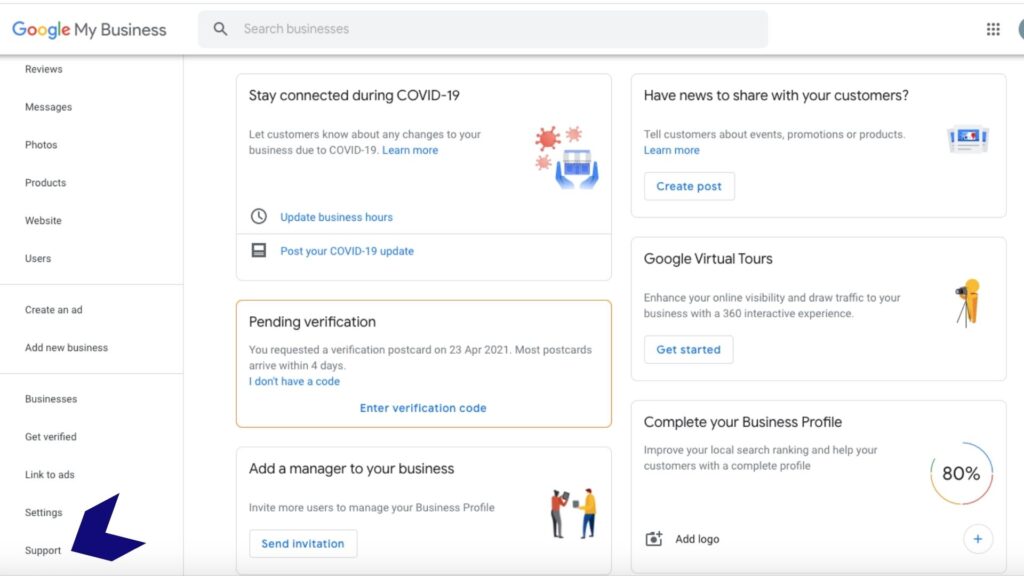The width and height of the screenshot is (1024, 576).
Task: Click the 80% profile completion ring
Action: click(961, 473)
